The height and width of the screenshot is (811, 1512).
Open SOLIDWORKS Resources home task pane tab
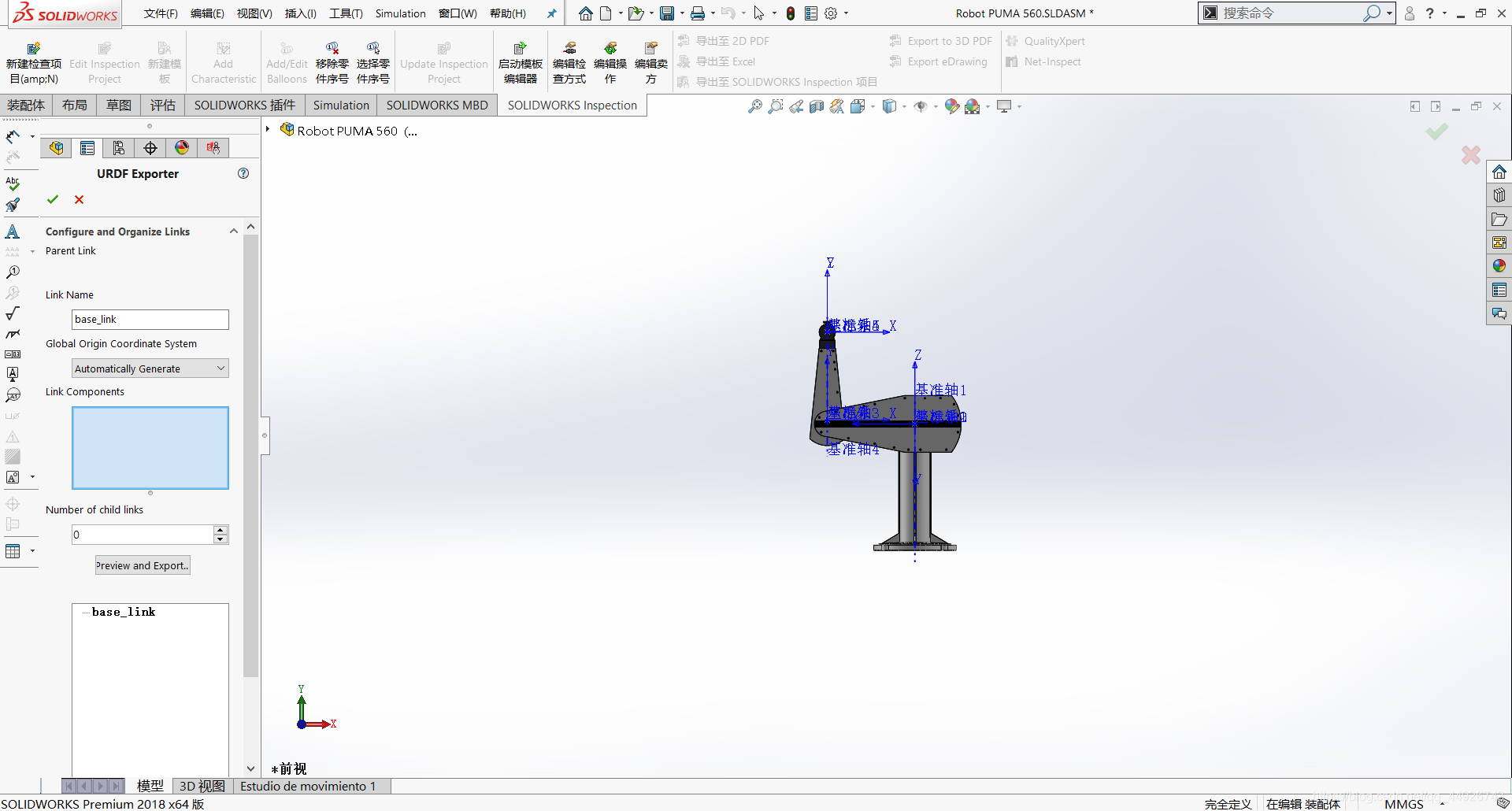coord(1499,172)
